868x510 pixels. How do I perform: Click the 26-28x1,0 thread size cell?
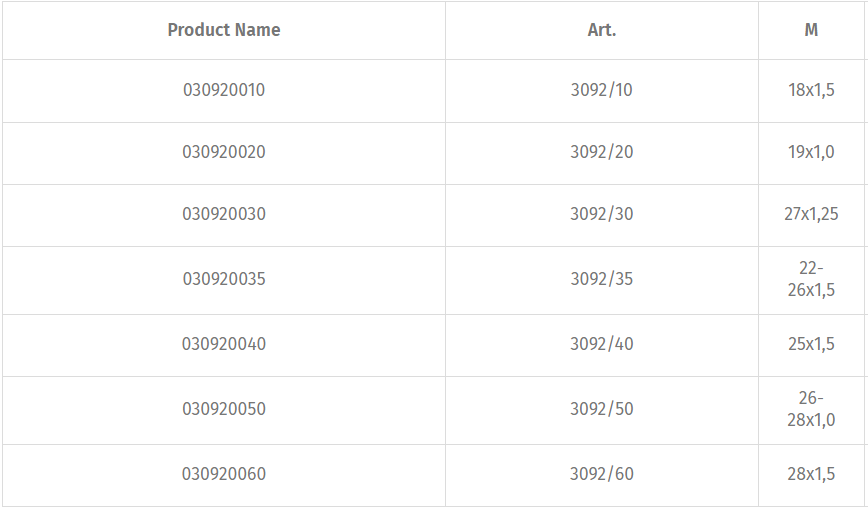pos(811,409)
